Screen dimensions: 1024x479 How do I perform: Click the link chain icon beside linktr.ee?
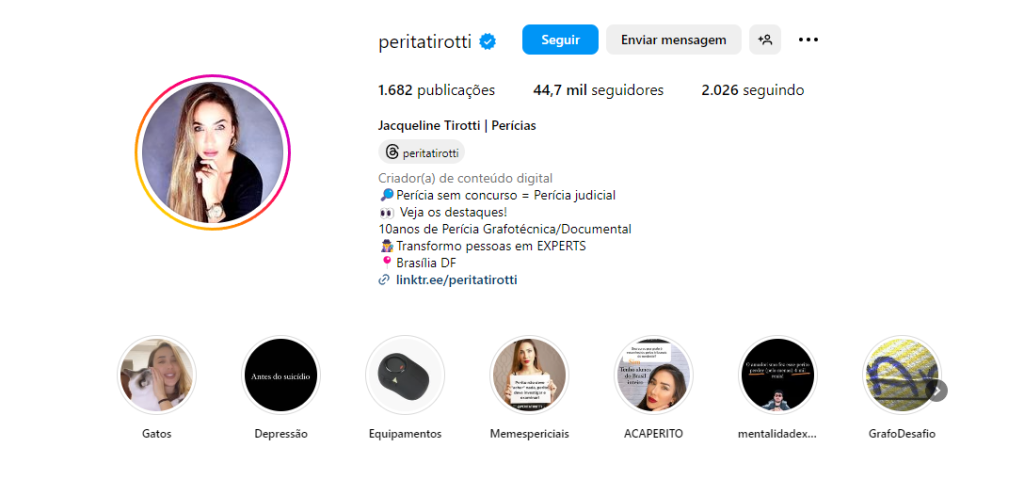[x=384, y=280]
